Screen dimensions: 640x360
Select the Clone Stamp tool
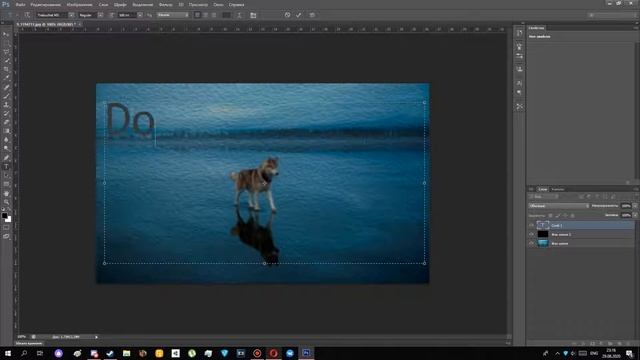point(6,105)
